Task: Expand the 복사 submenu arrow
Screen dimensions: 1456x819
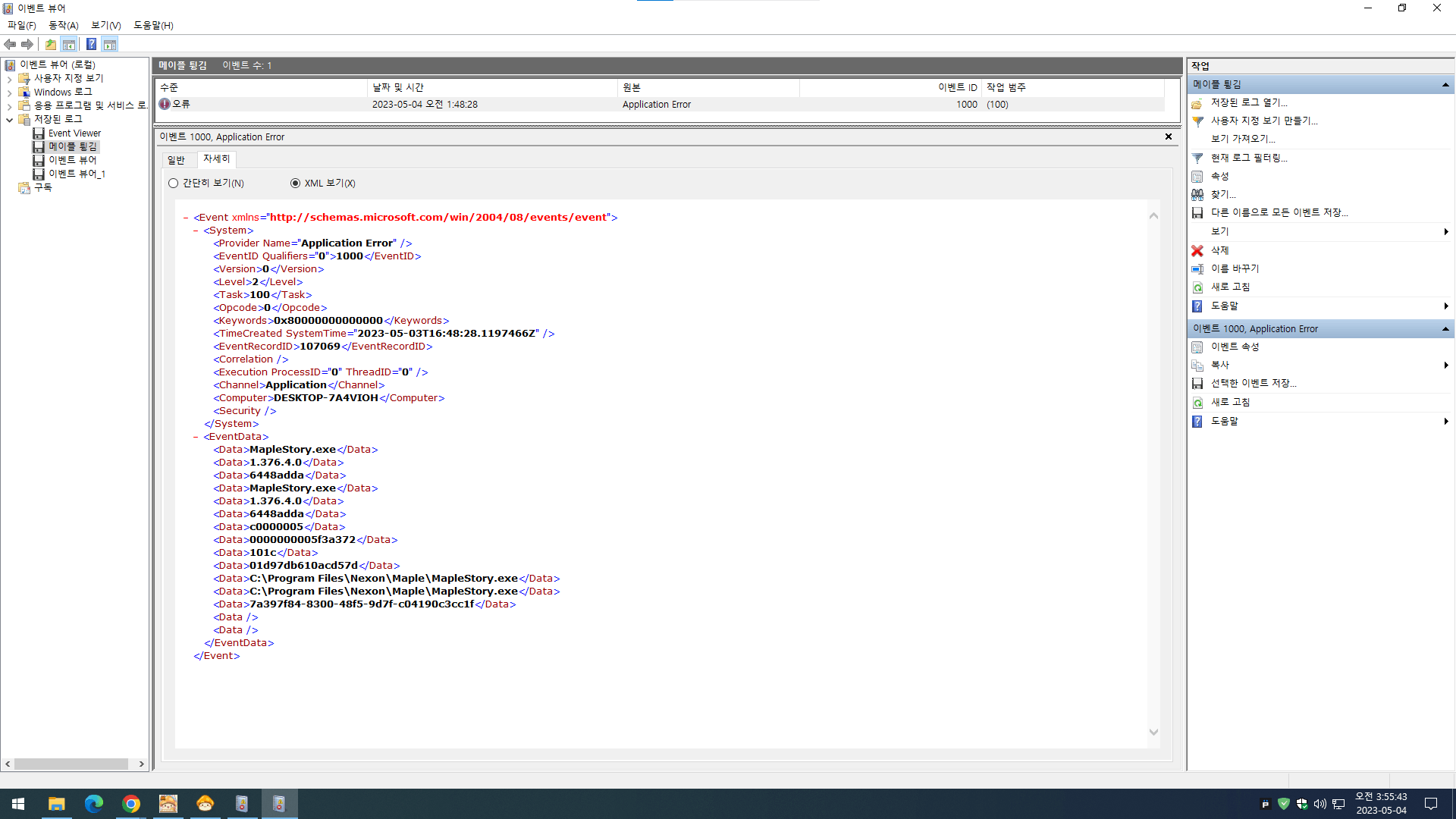Action: click(x=1446, y=366)
